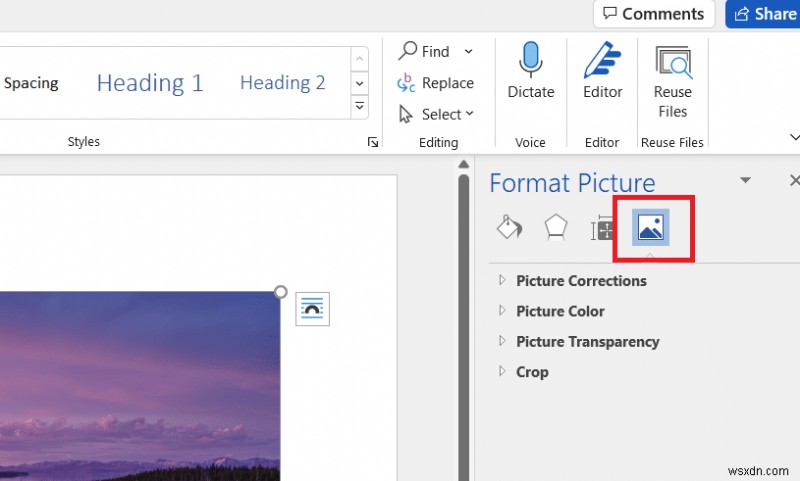The image size is (800, 481).
Task: Open the Reuse Files icon
Action: click(x=672, y=62)
